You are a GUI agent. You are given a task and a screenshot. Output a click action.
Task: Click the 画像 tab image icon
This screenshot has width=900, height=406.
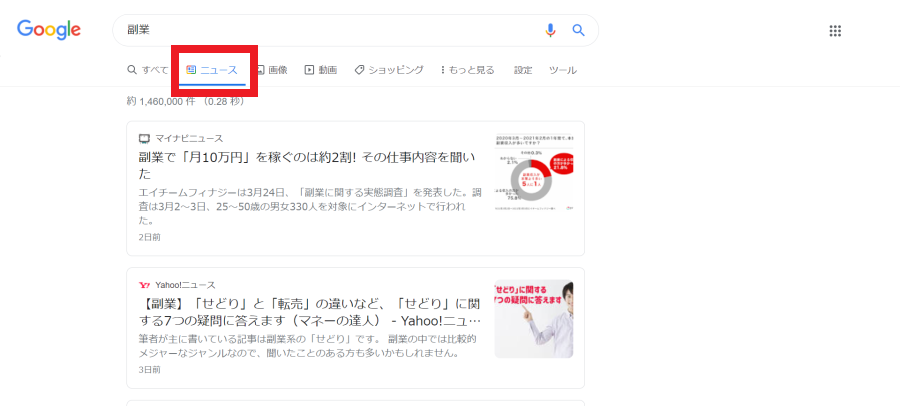260,70
